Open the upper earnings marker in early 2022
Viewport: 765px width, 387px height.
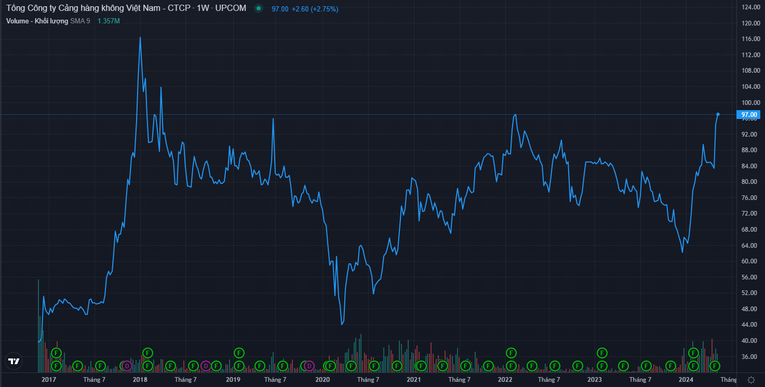[511, 352]
